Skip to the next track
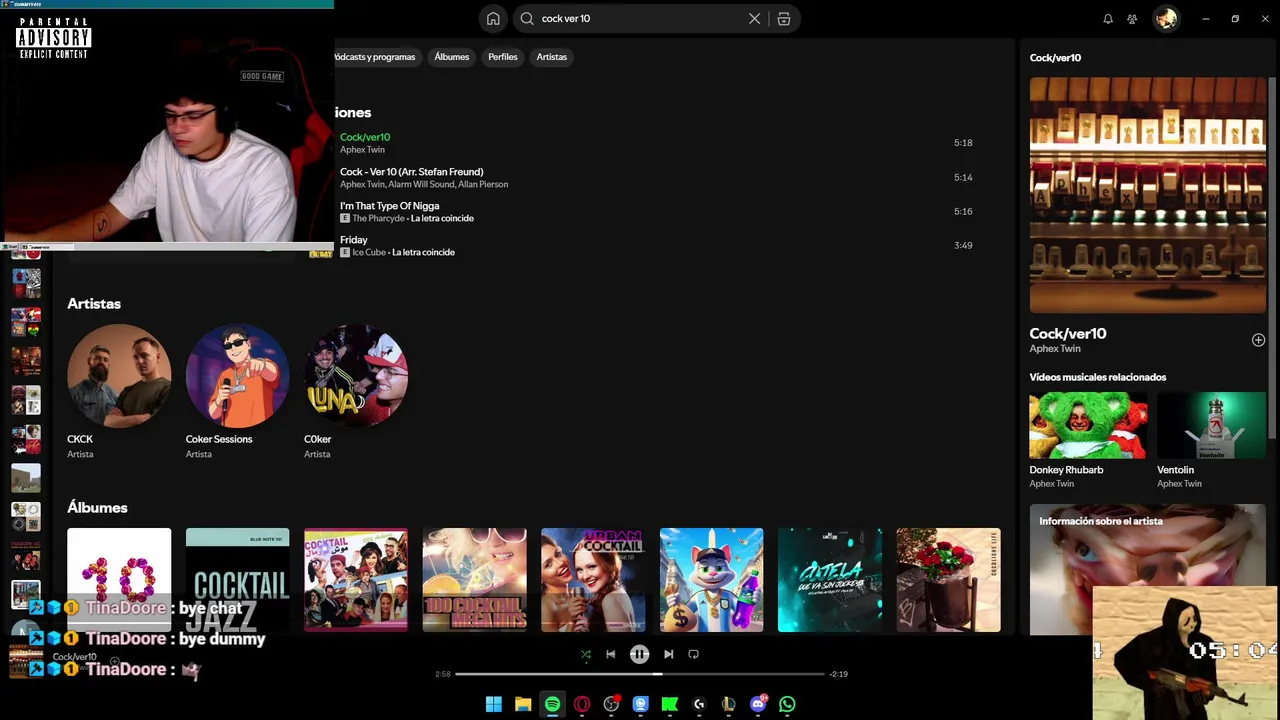The image size is (1280, 720). point(669,654)
